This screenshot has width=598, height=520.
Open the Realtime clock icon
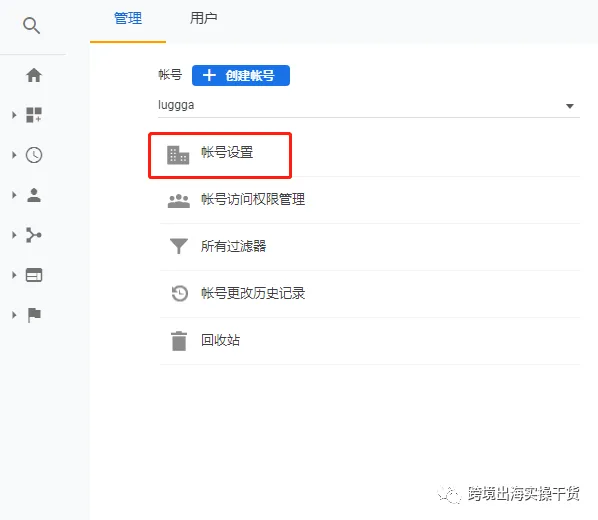34,155
